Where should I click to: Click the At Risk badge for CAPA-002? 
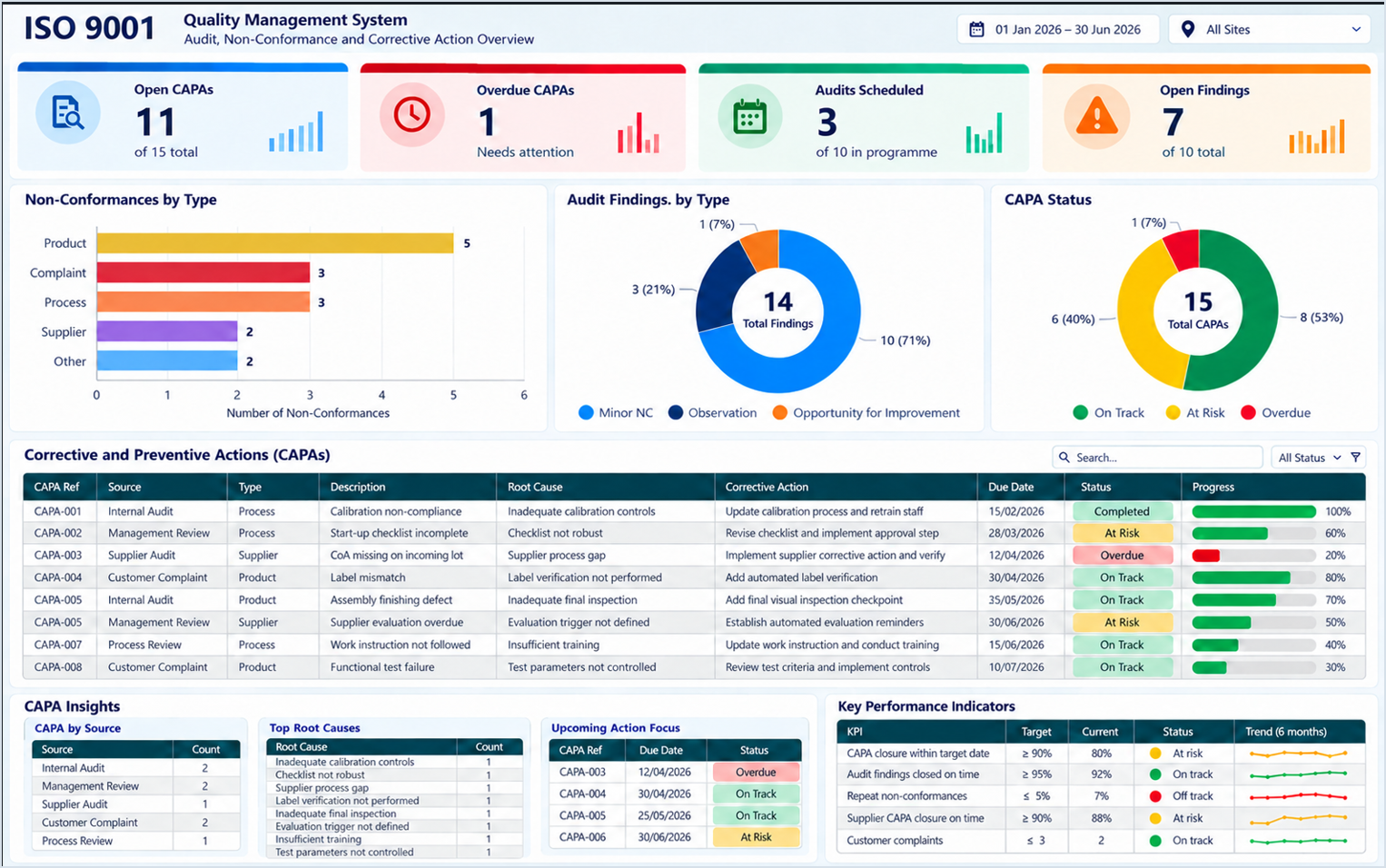point(1123,533)
